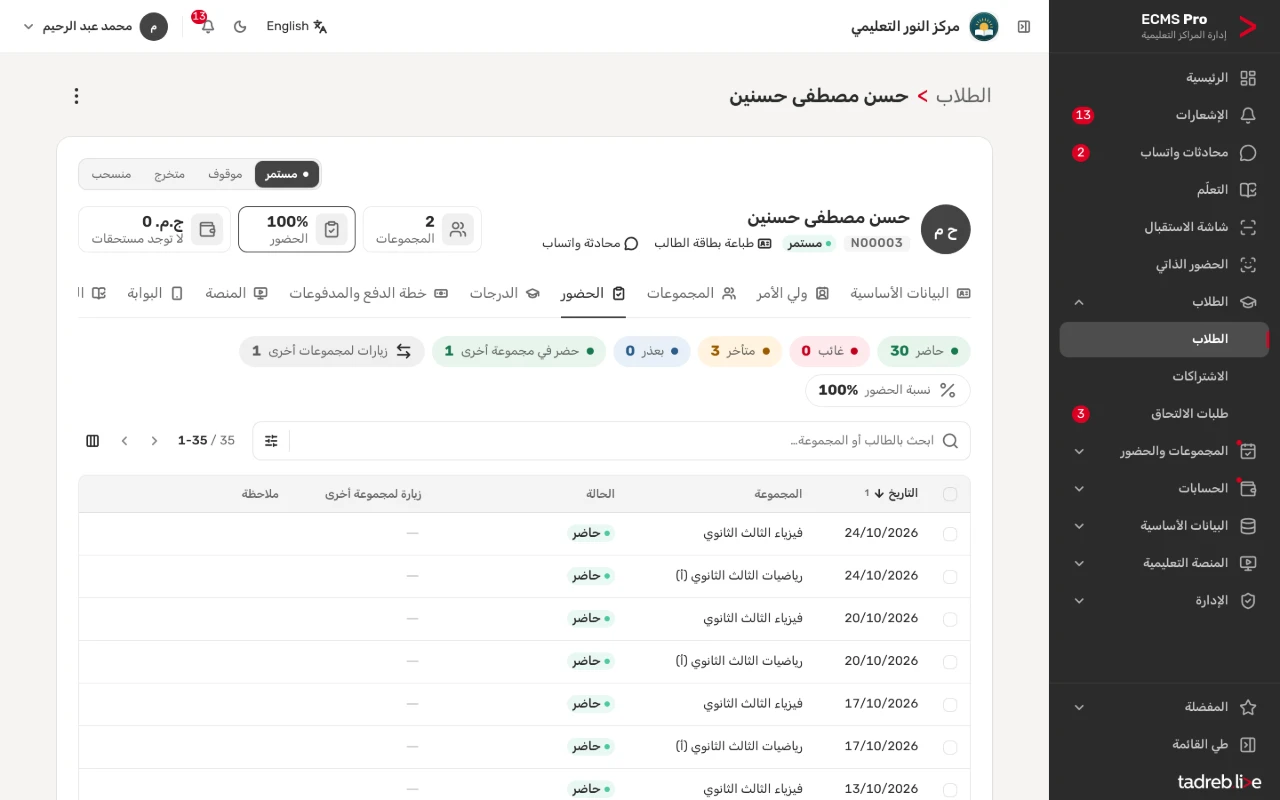Image resolution: width=1280 pixels, height=800 pixels.
Task: Open the notifications bell in top bar
Action: coord(207,27)
